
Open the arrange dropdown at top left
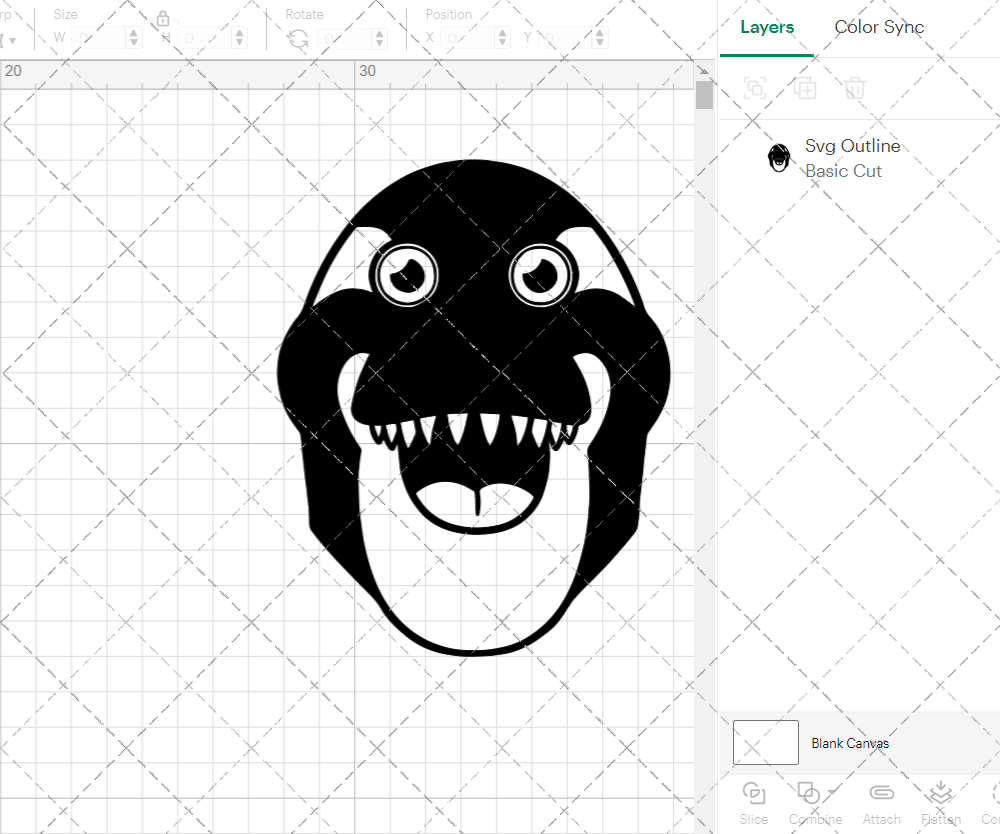[x=13, y=38]
